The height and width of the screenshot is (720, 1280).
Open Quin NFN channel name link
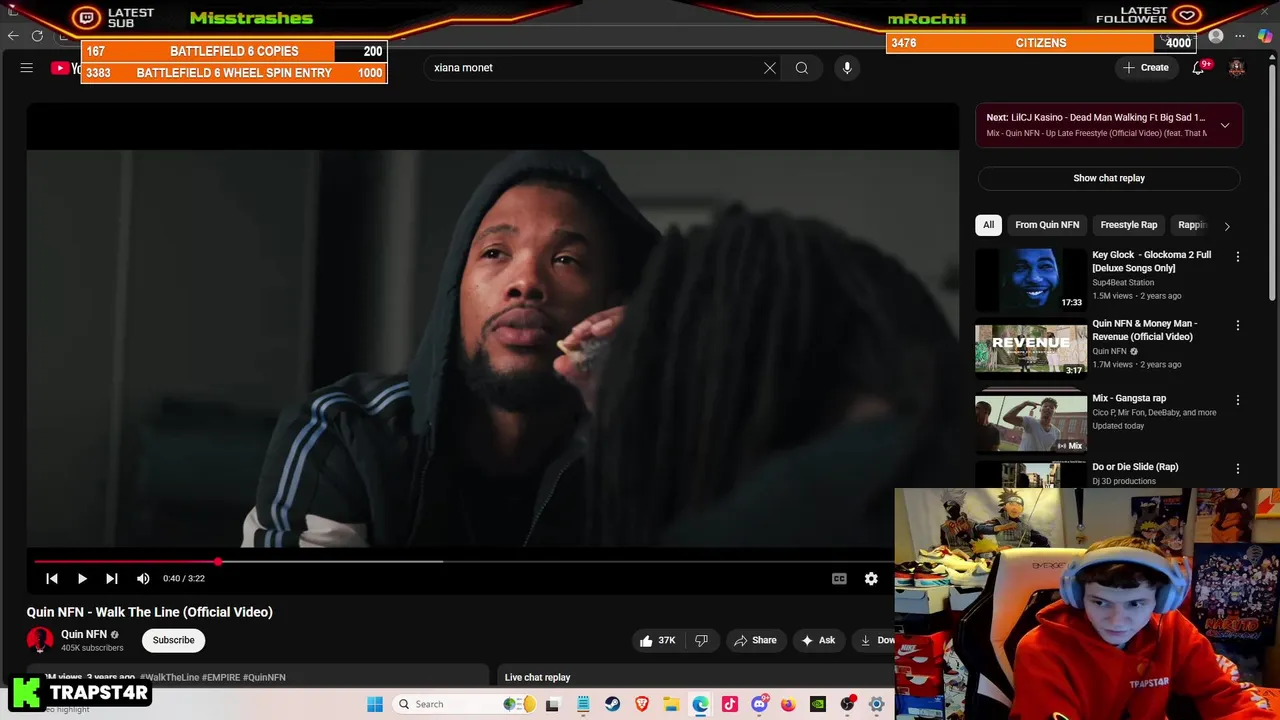84,634
